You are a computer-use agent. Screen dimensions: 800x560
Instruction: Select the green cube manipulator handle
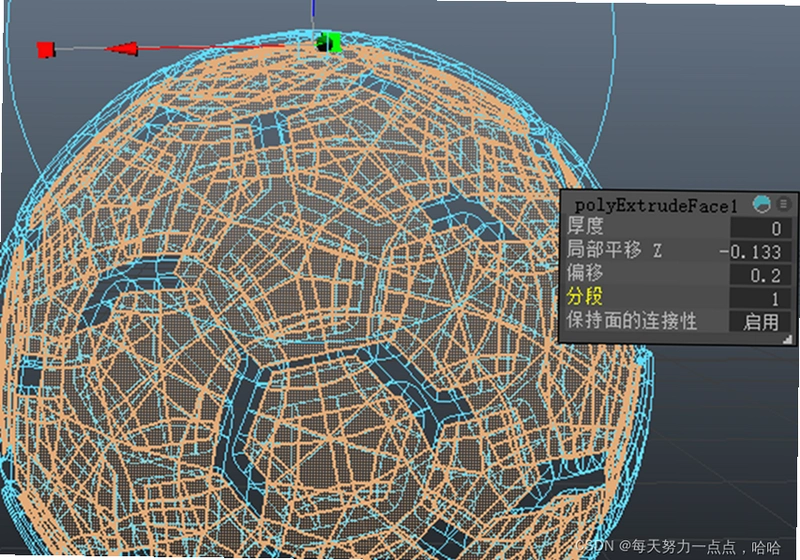tap(335, 42)
